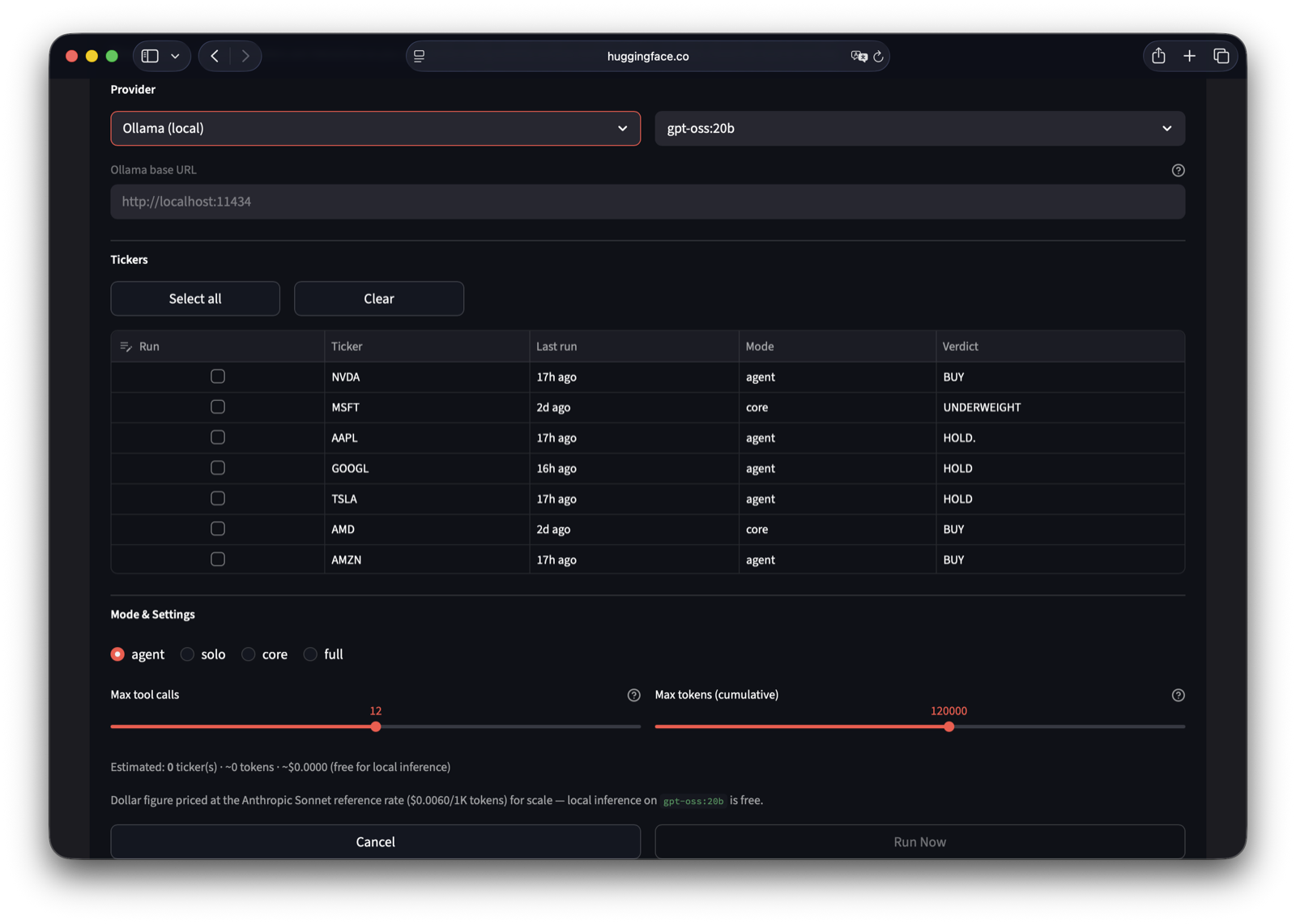Check the MSFT run checkbox
1296x924 pixels.
(x=218, y=407)
